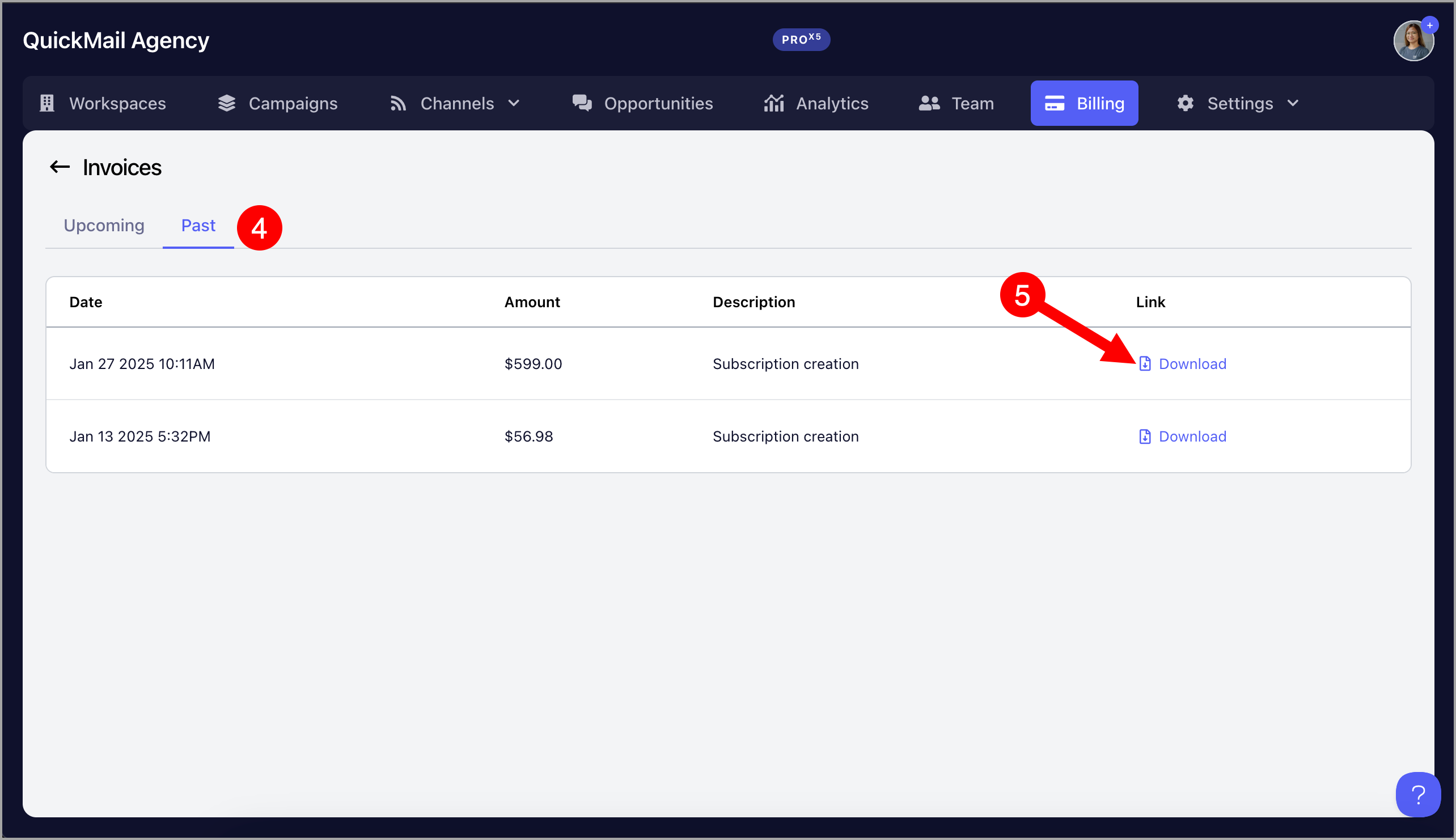Download the $56.98 invoice
Viewport: 1456px width, 840px height.
1182,436
